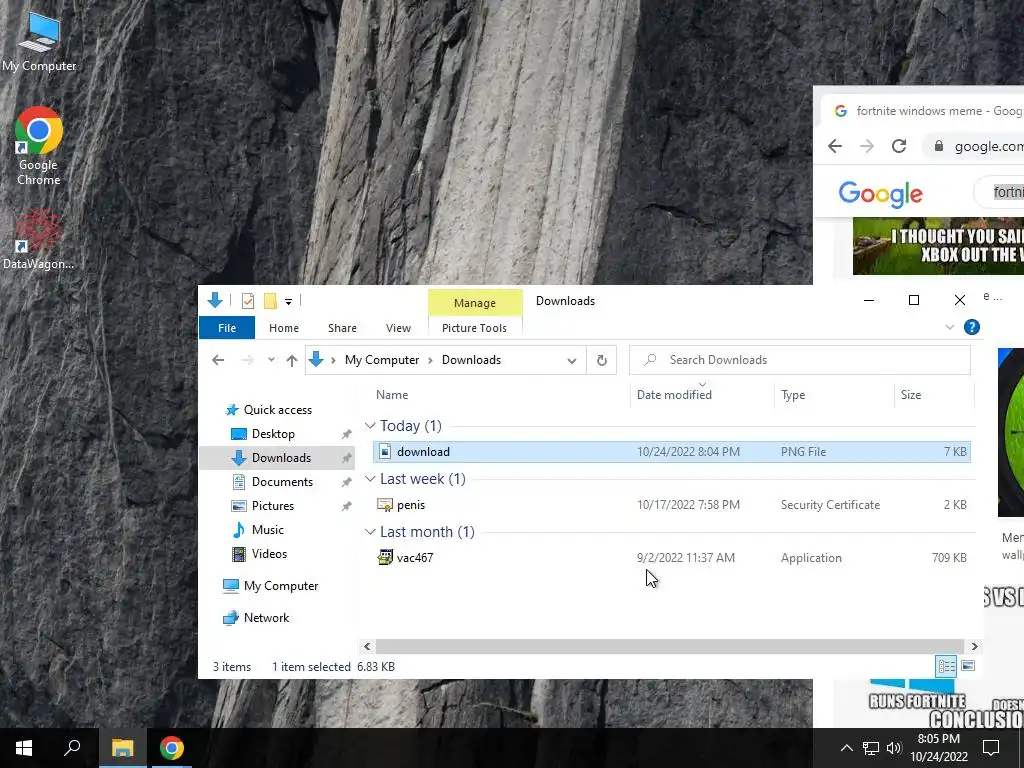
Task: Click Downloads in address breadcrumb
Action: coord(471,360)
